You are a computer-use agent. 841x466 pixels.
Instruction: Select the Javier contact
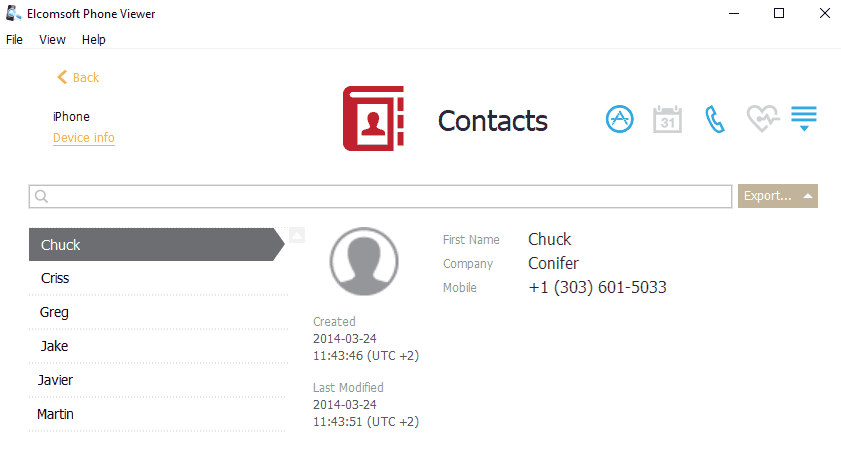point(56,380)
